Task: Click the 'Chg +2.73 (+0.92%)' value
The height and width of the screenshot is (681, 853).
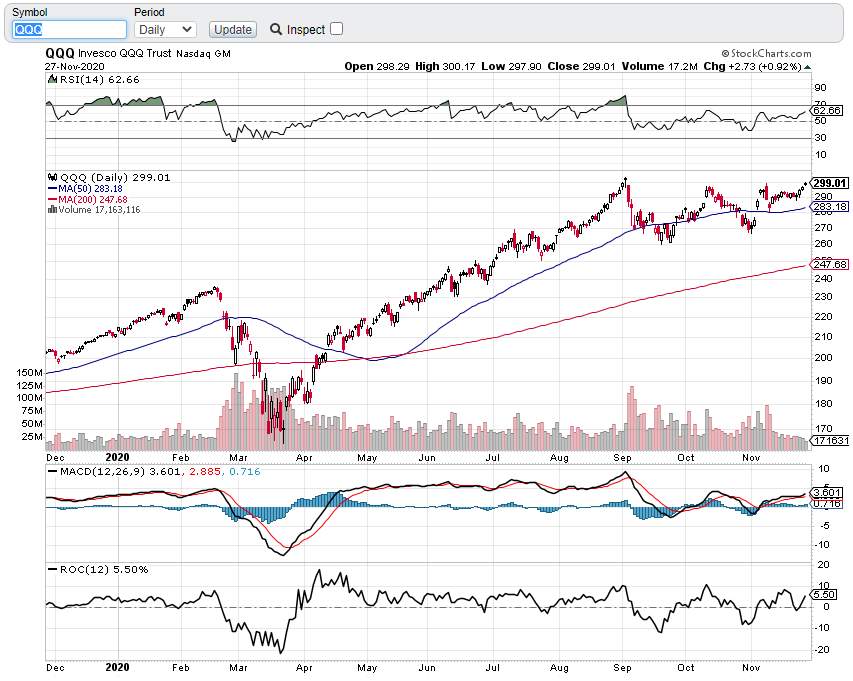Action: [752, 66]
